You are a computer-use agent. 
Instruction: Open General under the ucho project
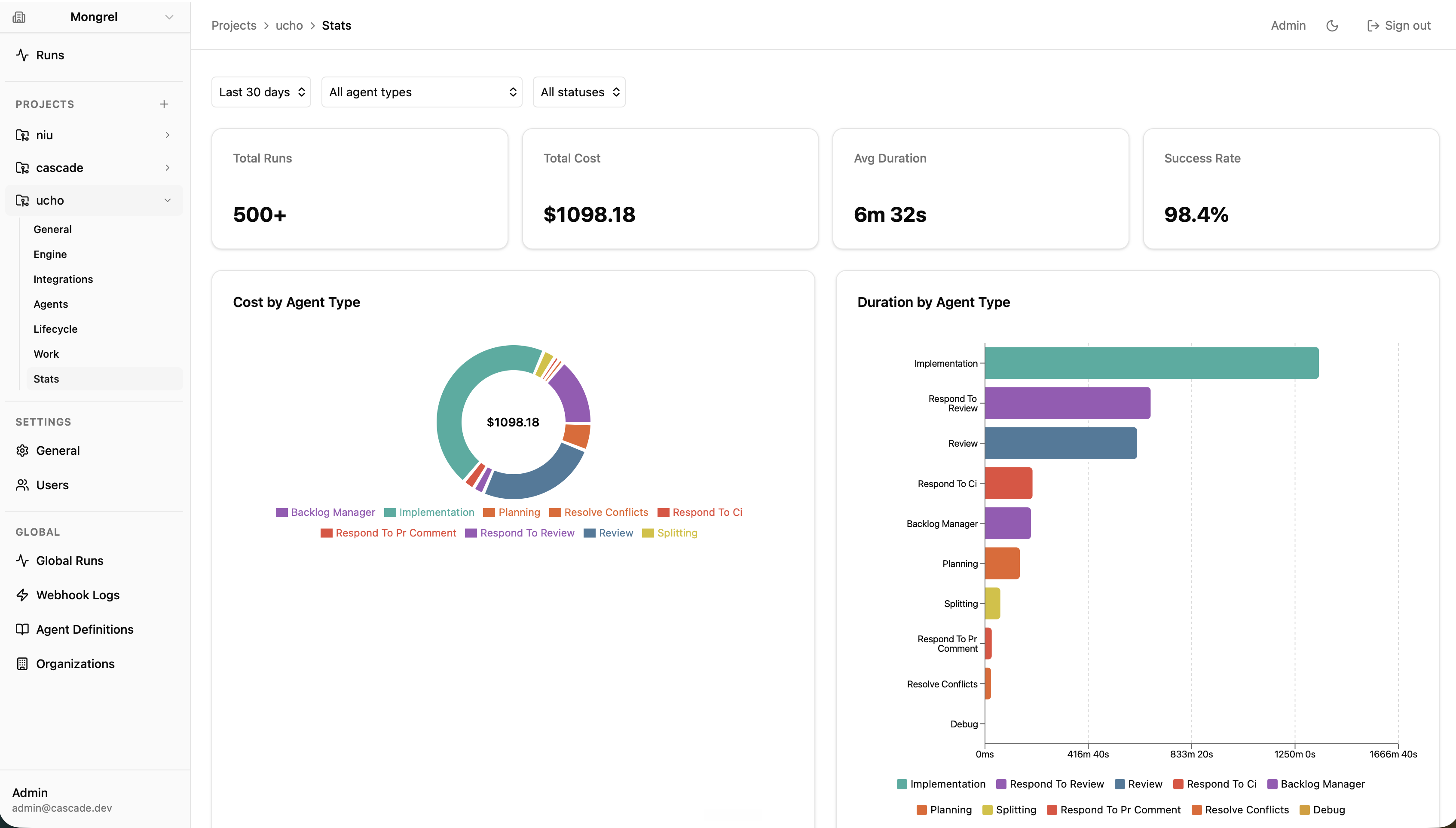[52, 229]
